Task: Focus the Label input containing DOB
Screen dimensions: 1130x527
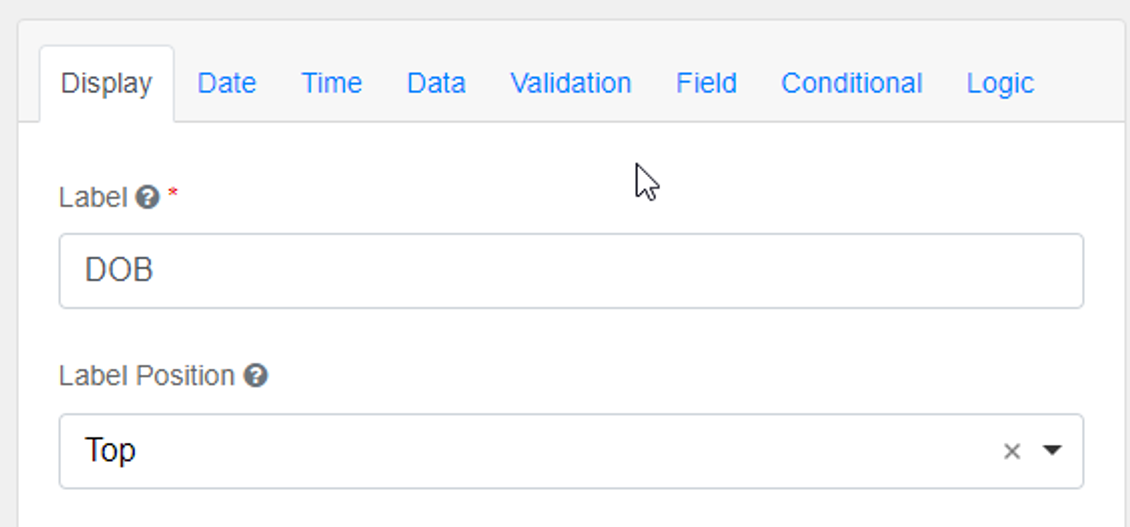Action: pos(570,271)
